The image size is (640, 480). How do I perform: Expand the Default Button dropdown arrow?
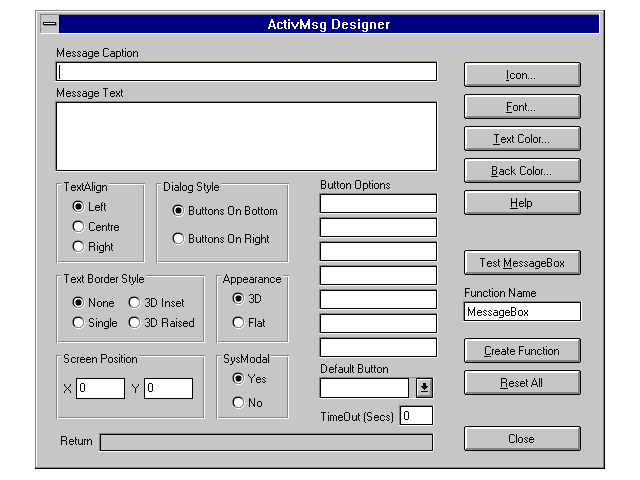point(424,388)
